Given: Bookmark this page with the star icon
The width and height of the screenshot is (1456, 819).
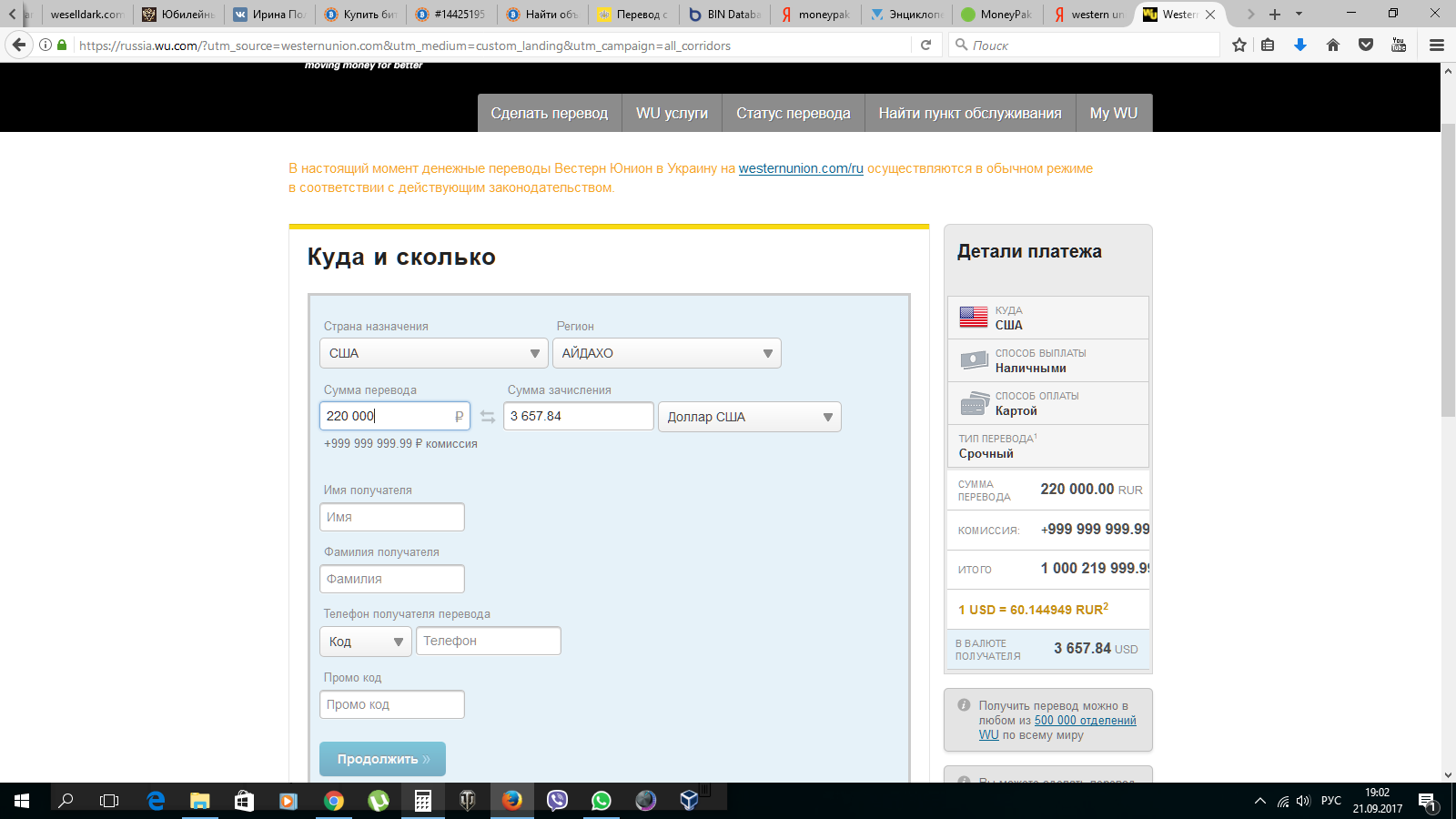Looking at the screenshot, I should pos(1239,45).
